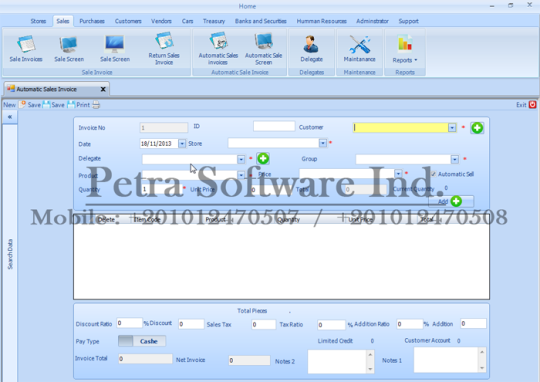Viewport: 540px width, 382px height.
Task: Click the Notes 1 text box
Action: click(x=446, y=360)
